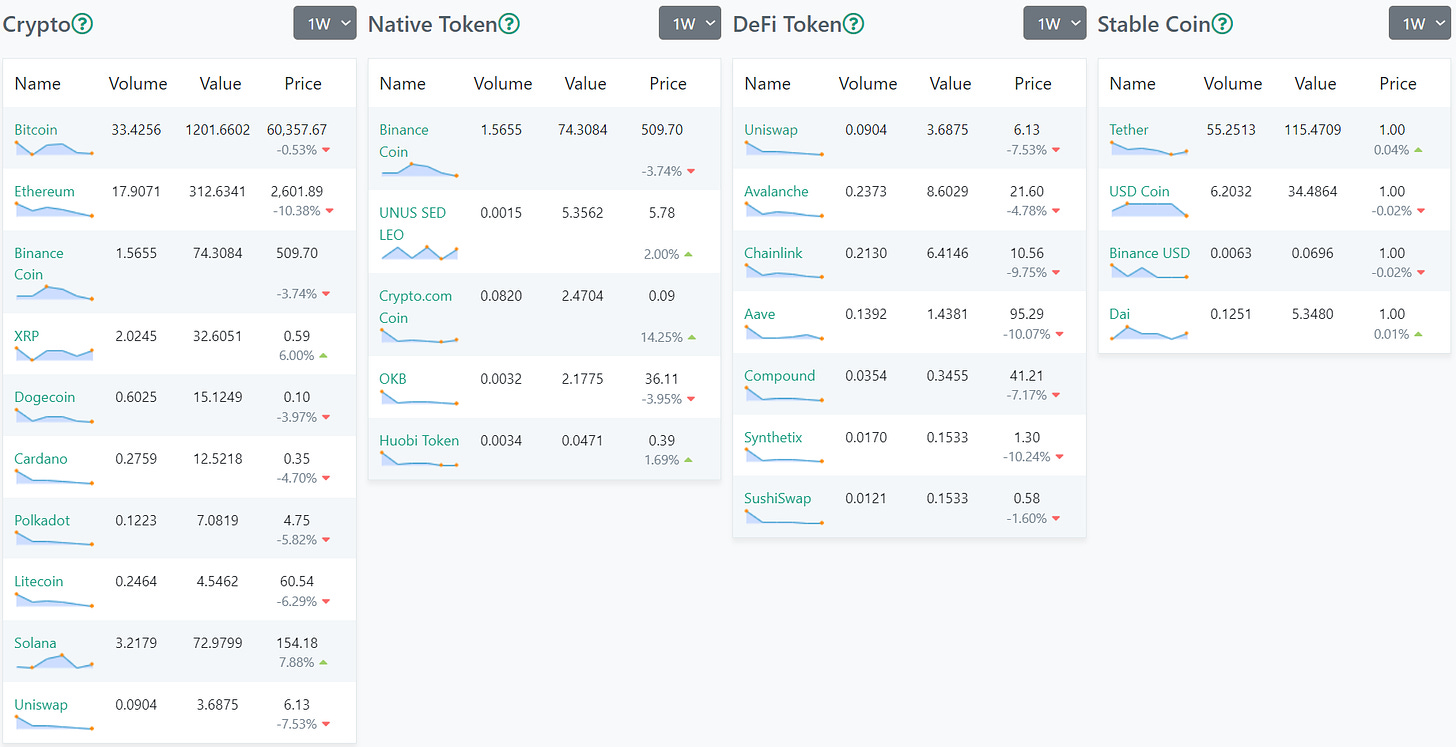Click the help icon next to Native Token

tap(509, 24)
